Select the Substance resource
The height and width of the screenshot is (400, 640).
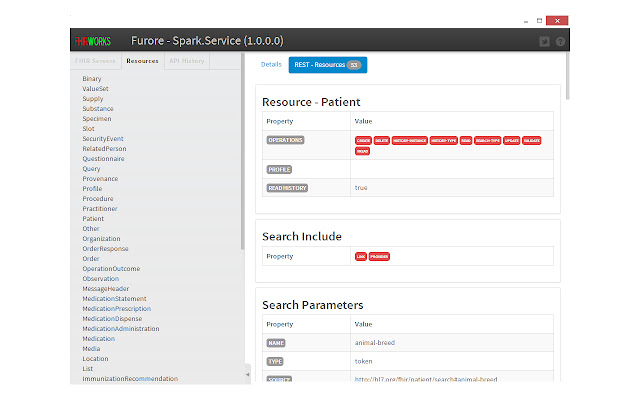pyautogui.click(x=98, y=109)
